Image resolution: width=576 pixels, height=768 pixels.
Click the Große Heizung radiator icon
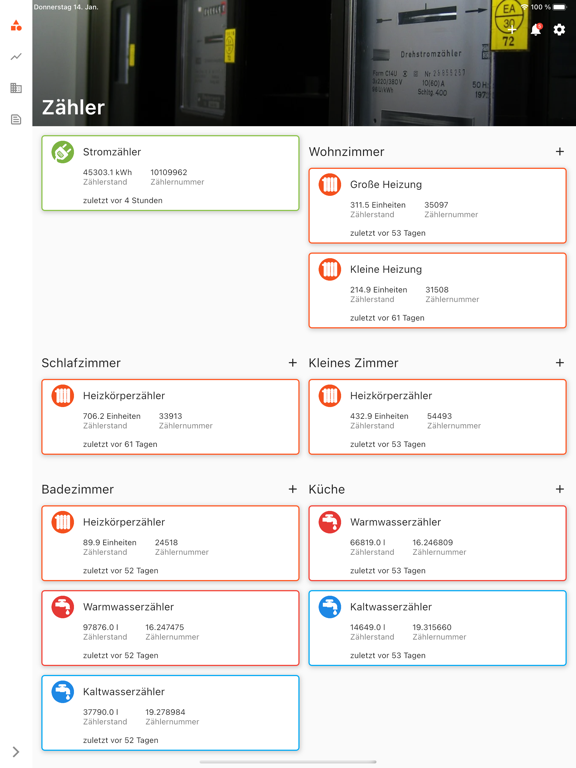pos(330,185)
